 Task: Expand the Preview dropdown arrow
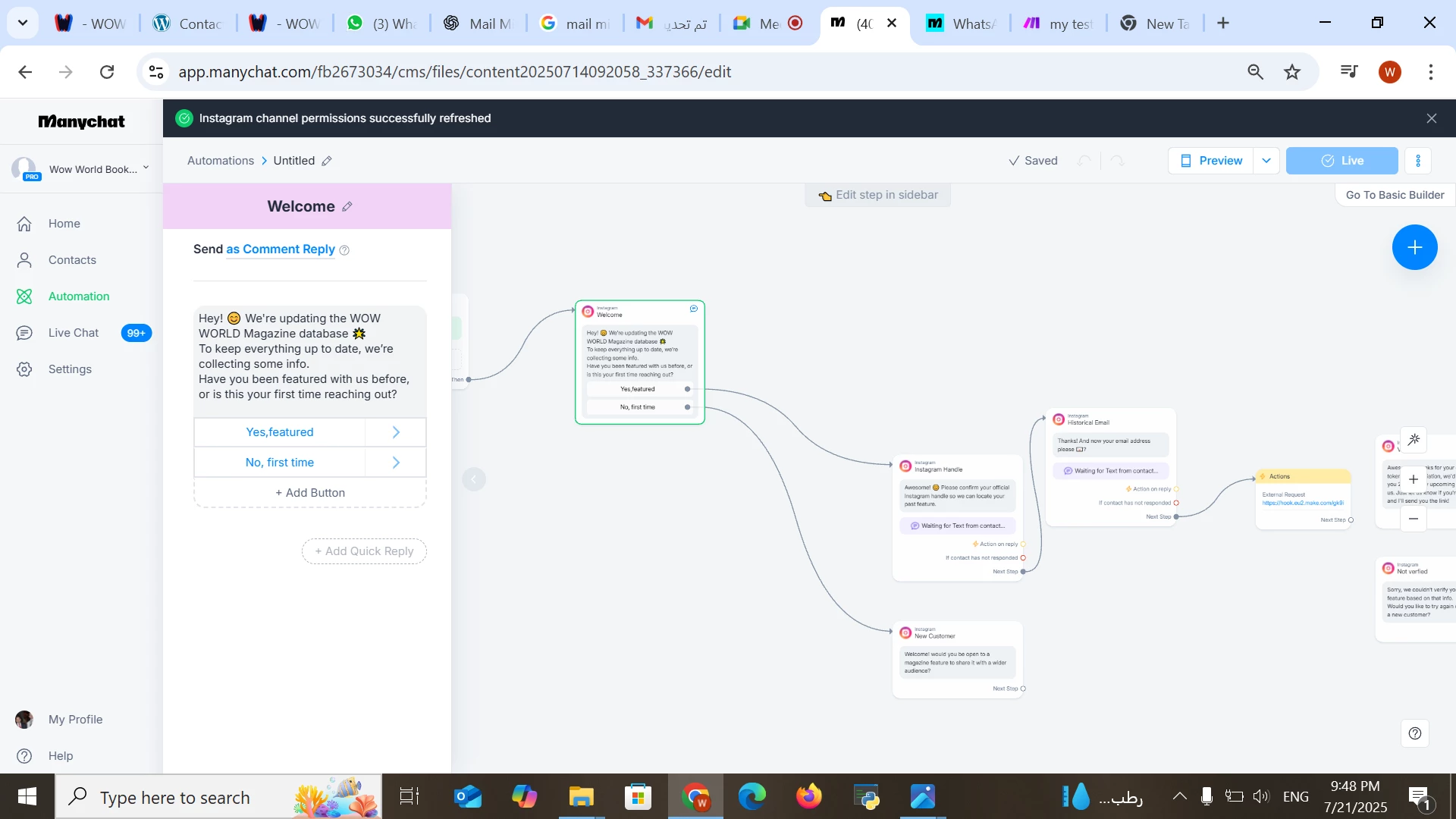coord(1266,161)
